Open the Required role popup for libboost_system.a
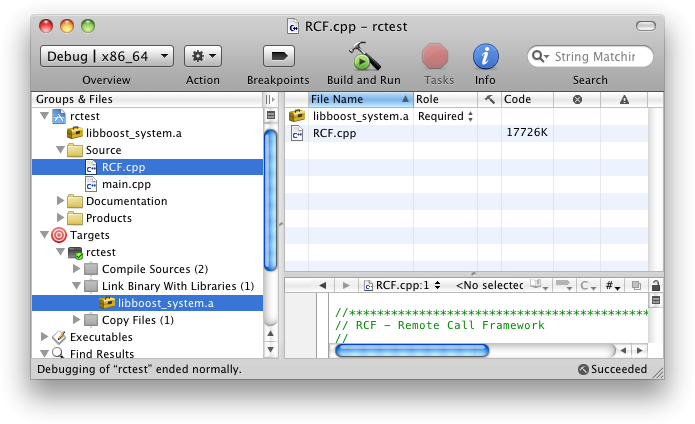The height and width of the screenshot is (424, 695). pyautogui.click(x=445, y=116)
